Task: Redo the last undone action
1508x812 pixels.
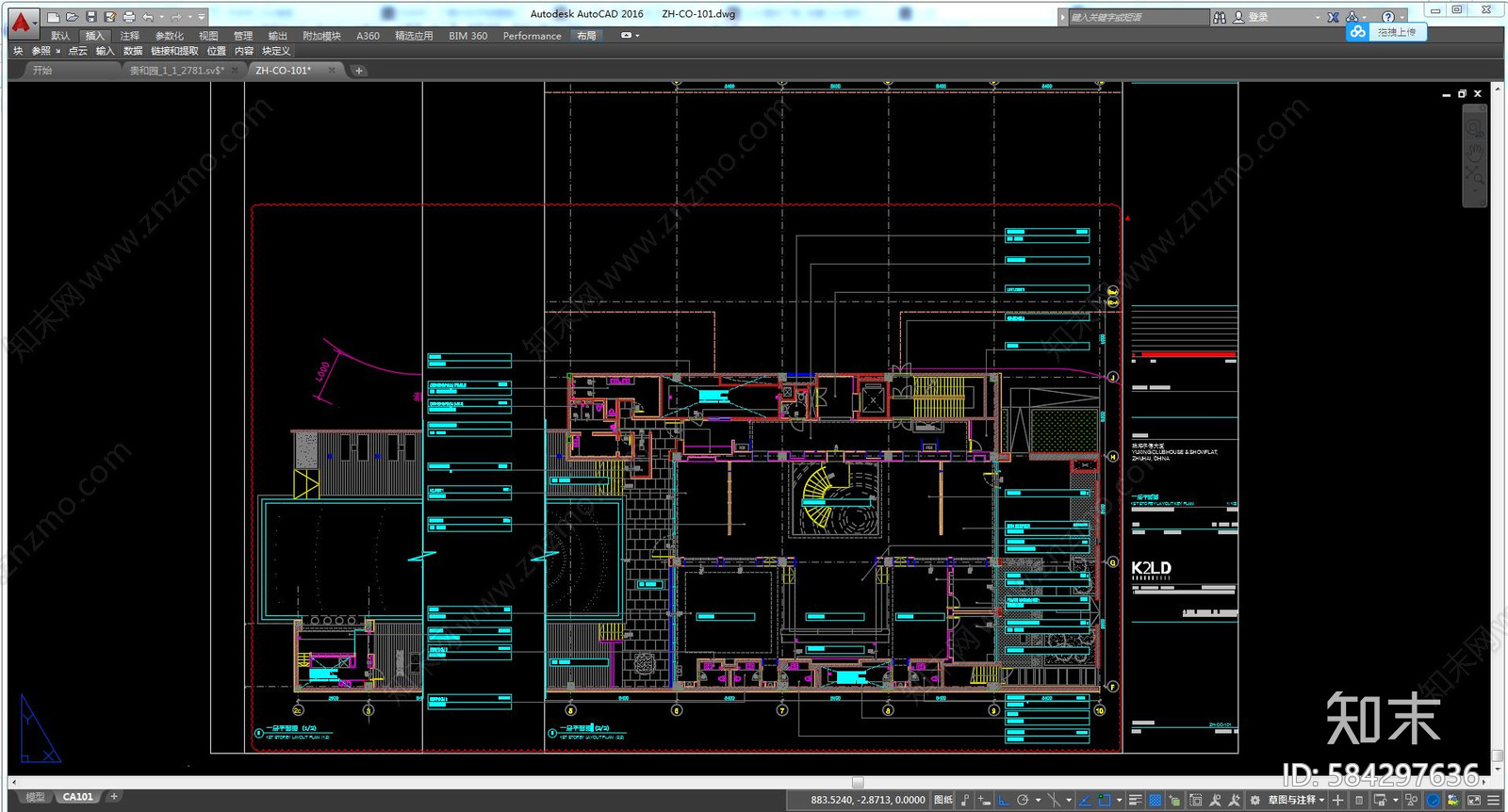Action: point(176,17)
